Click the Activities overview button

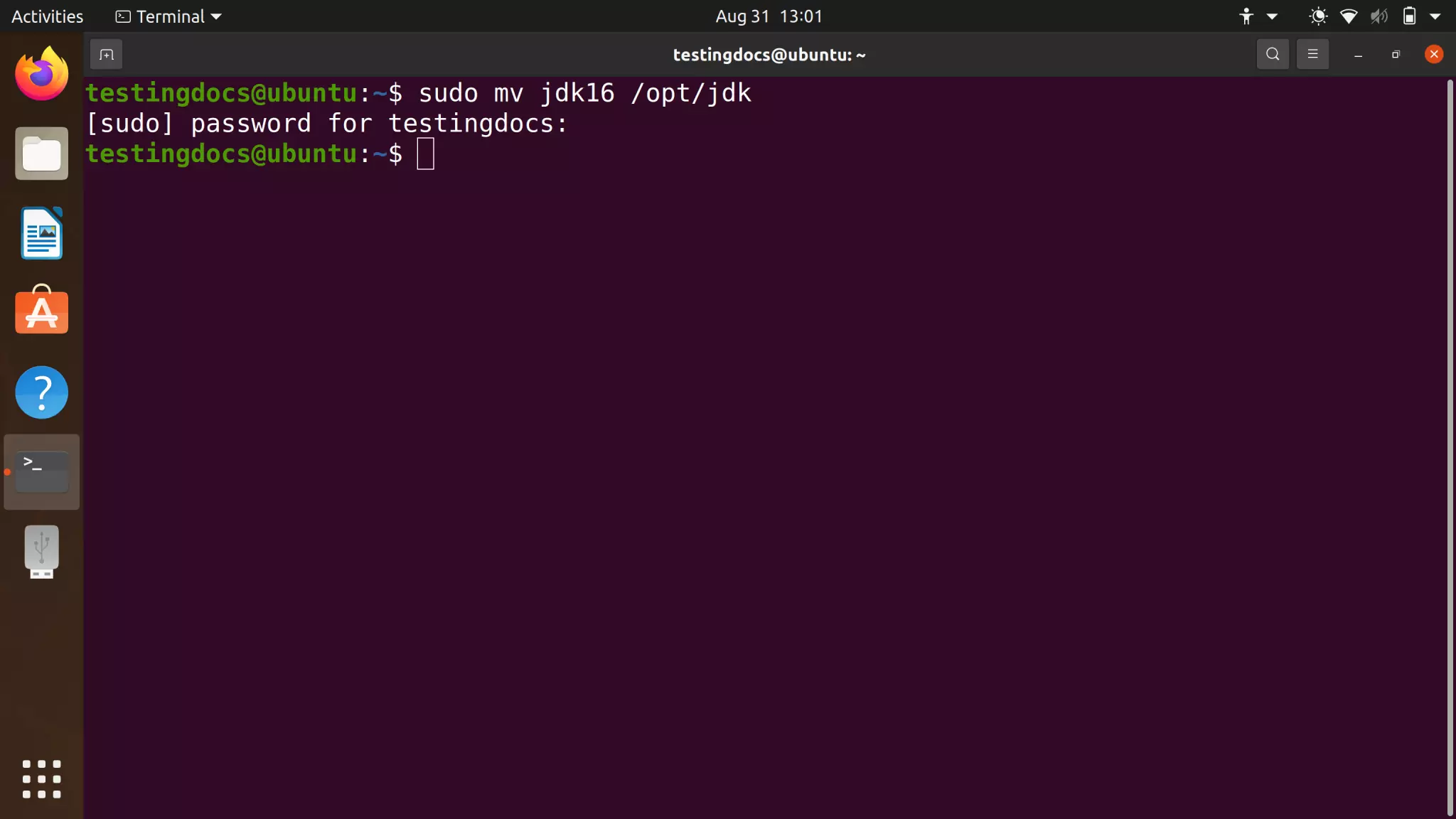[47, 16]
